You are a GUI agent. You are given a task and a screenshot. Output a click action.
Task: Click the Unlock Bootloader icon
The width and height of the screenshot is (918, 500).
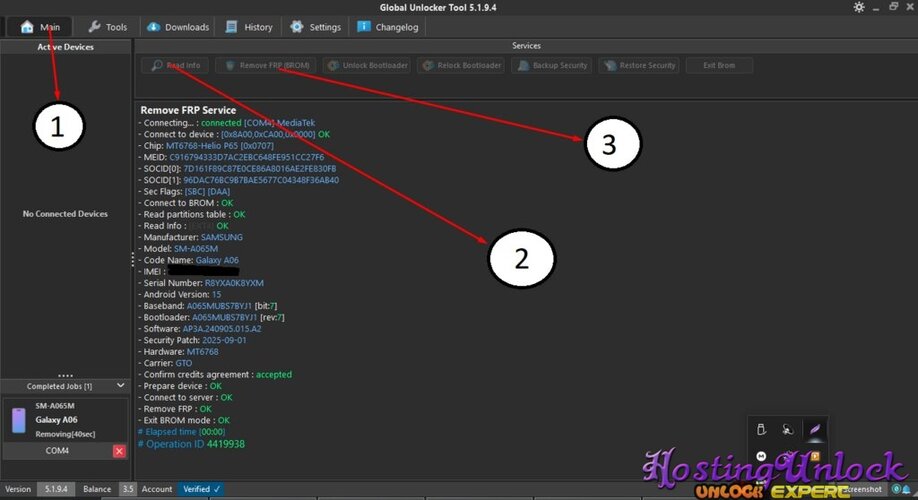click(333, 66)
